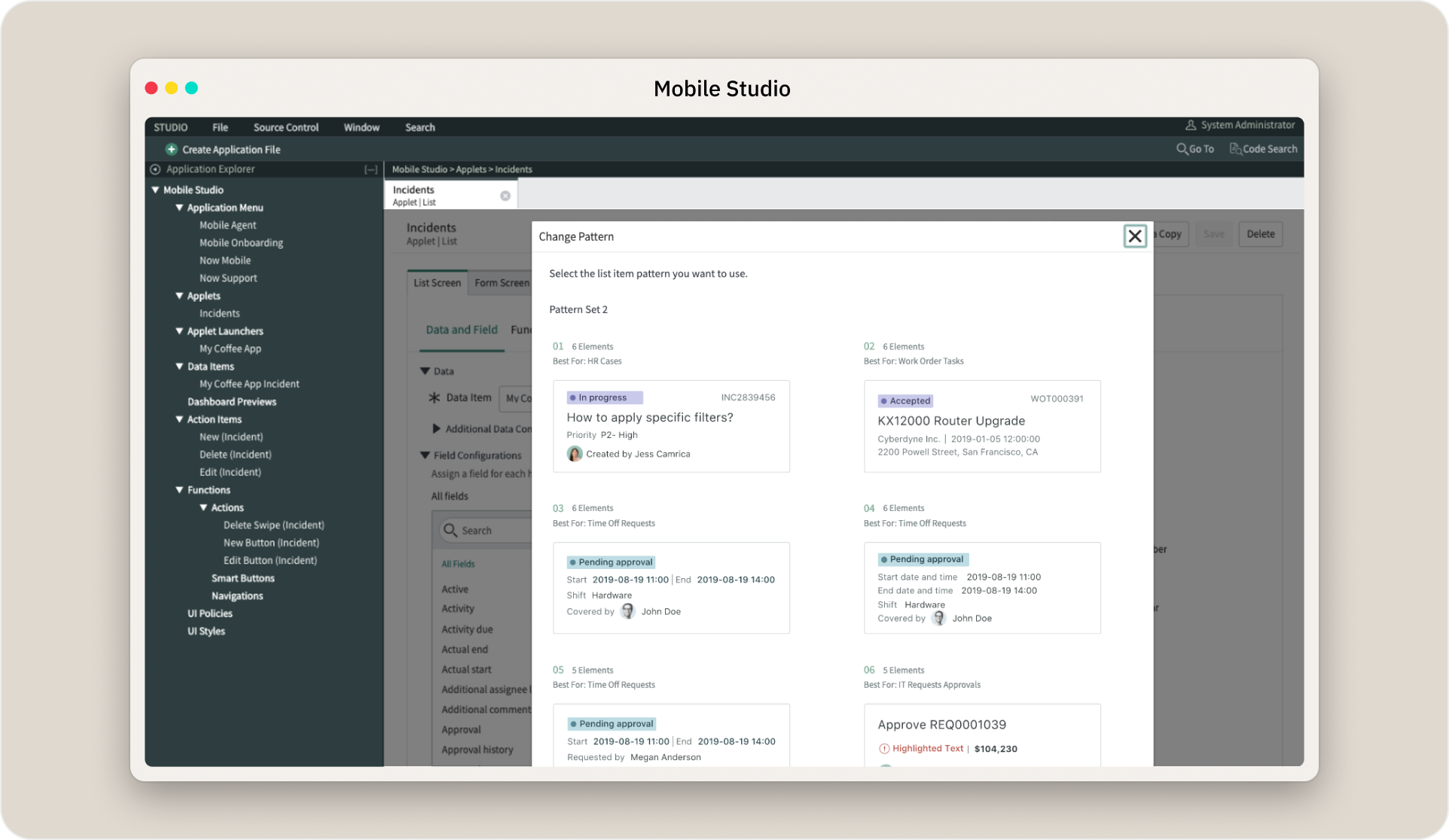Screen dimensions: 1449x840
Task: Click the Application Explorer back circle icon
Action: coord(155,169)
